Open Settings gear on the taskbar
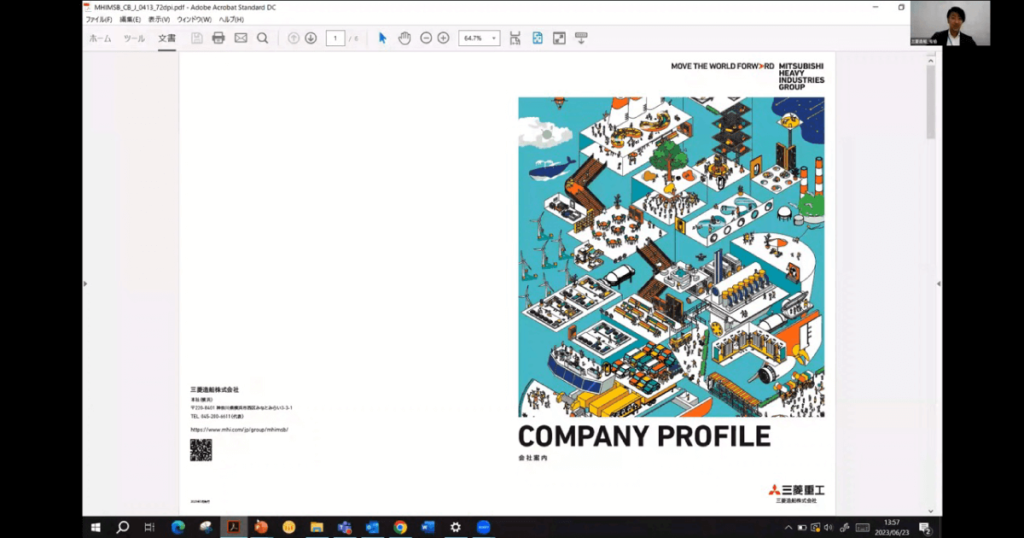This screenshot has height=538, width=1024. pyautogui.click(x=456, y=527)
